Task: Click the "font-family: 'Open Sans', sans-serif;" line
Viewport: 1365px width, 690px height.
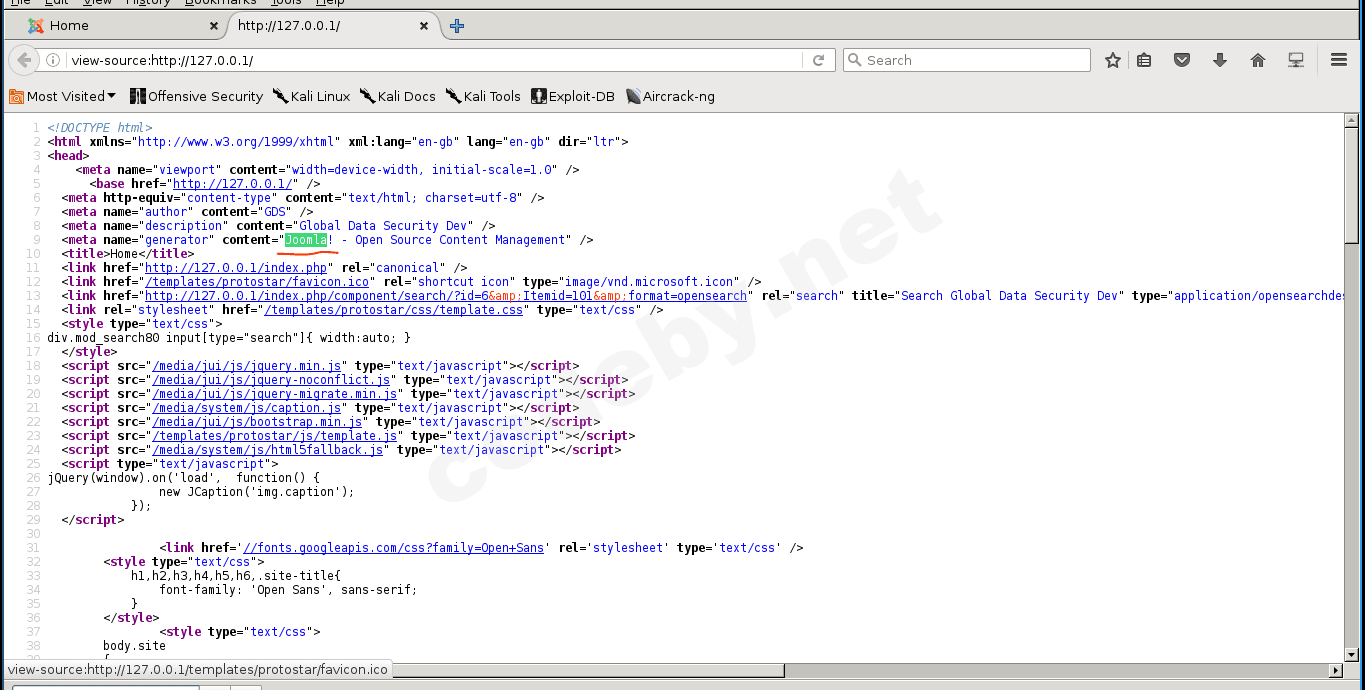Action: pos(288,590)
